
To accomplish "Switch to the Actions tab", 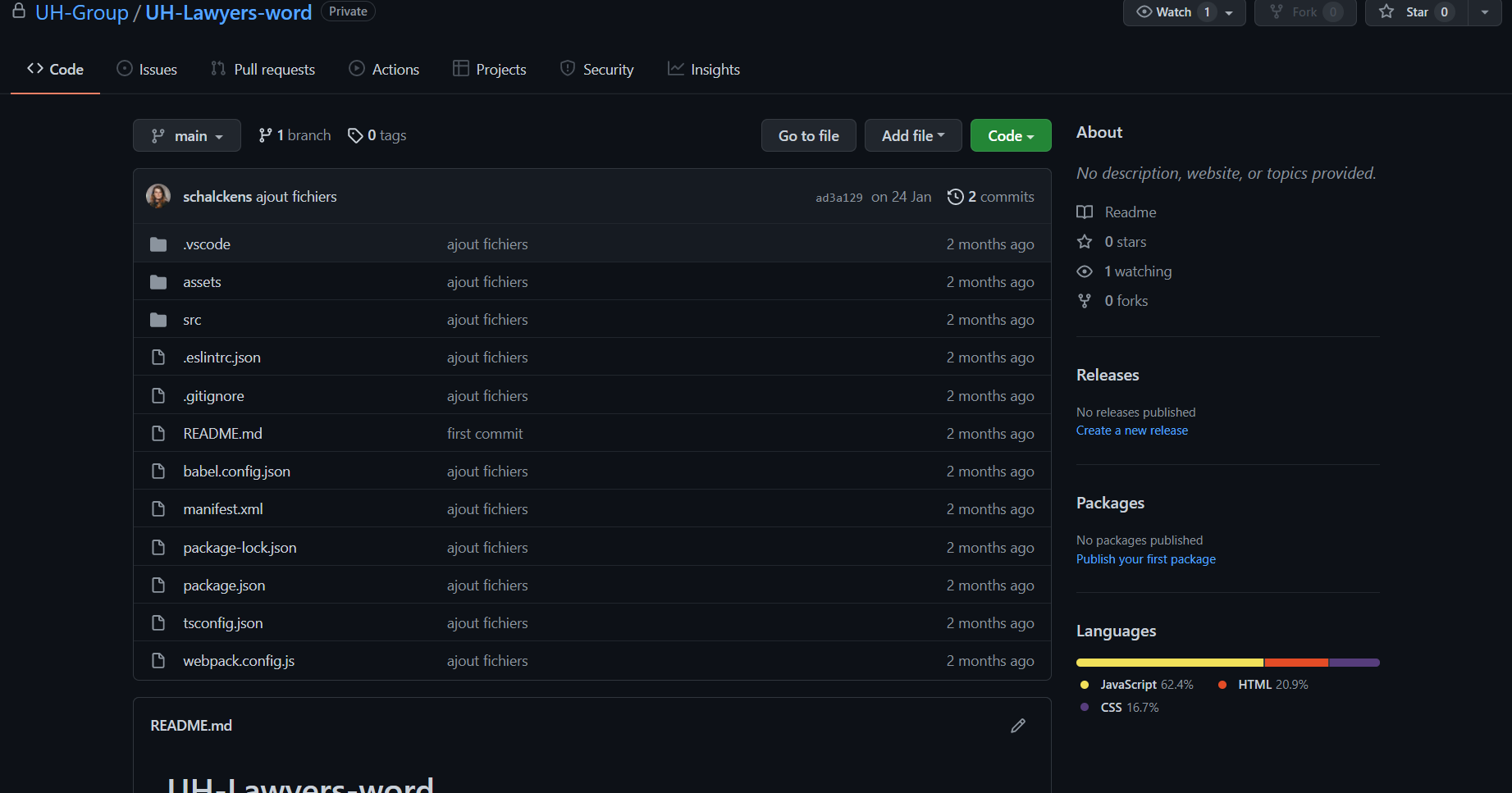I will tap(384, 70).
